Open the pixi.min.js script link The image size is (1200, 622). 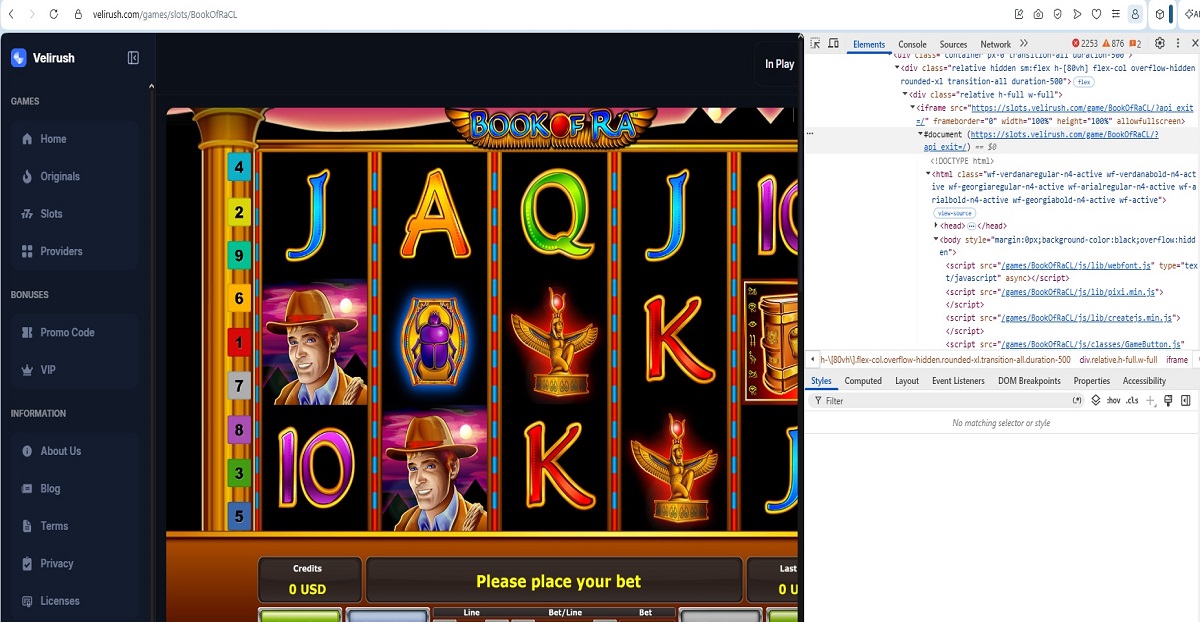pos(1078,292)
